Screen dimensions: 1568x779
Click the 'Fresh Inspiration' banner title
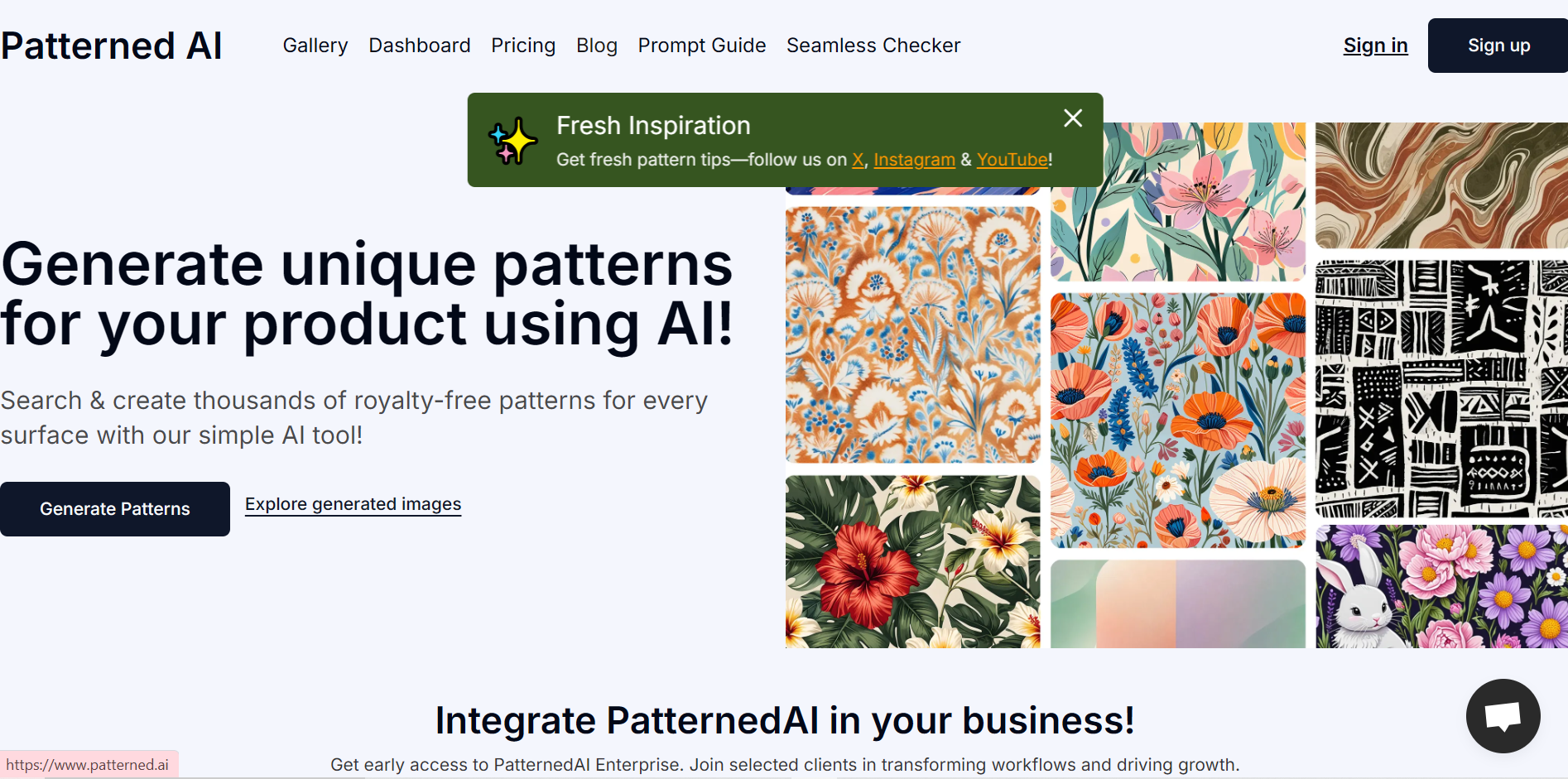[653, 126]
